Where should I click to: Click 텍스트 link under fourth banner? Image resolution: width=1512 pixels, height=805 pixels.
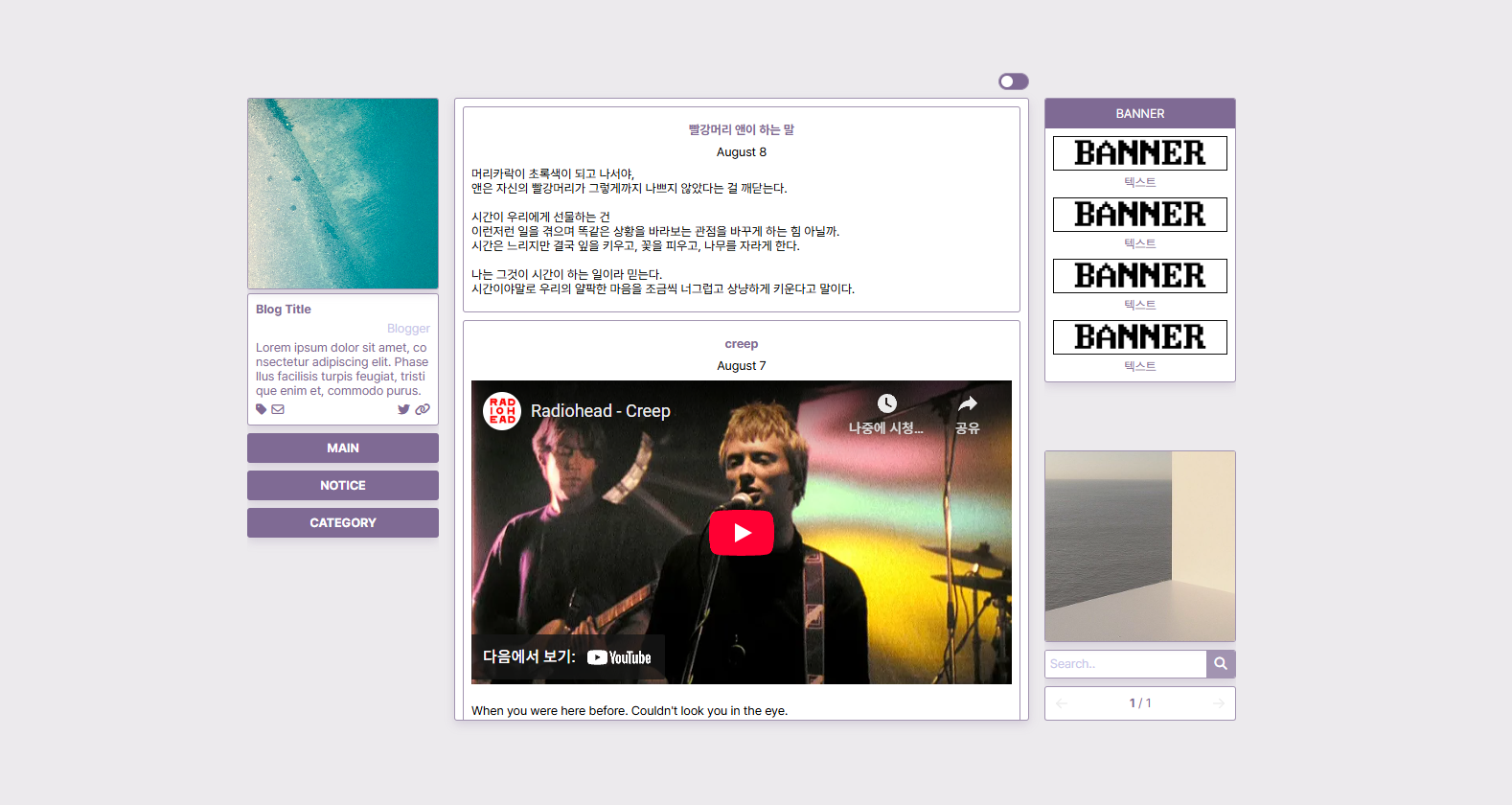[x=1140, y=366]
